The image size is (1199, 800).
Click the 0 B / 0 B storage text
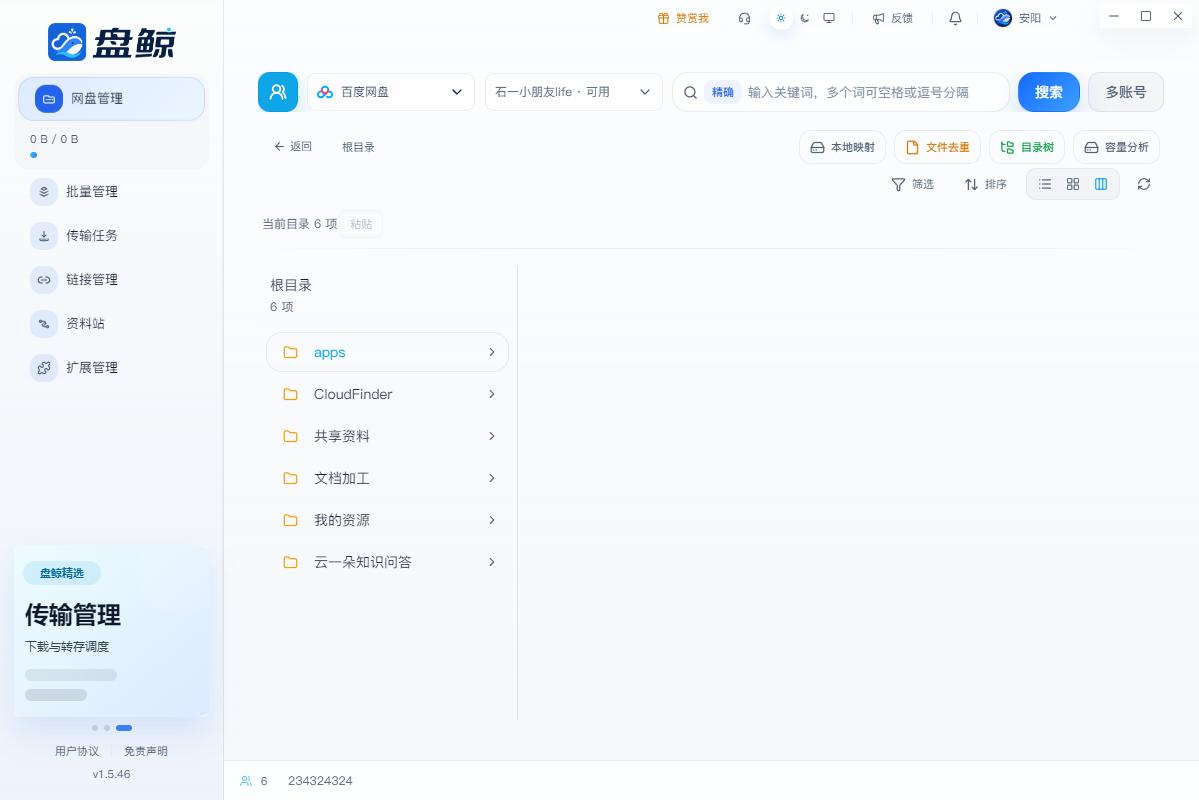pos(54,139)
